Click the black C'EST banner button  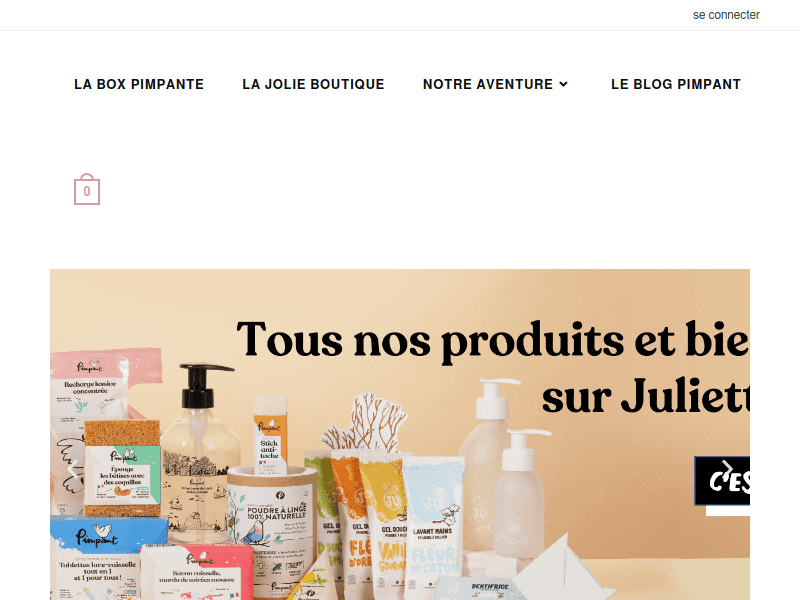coord(722,481)
